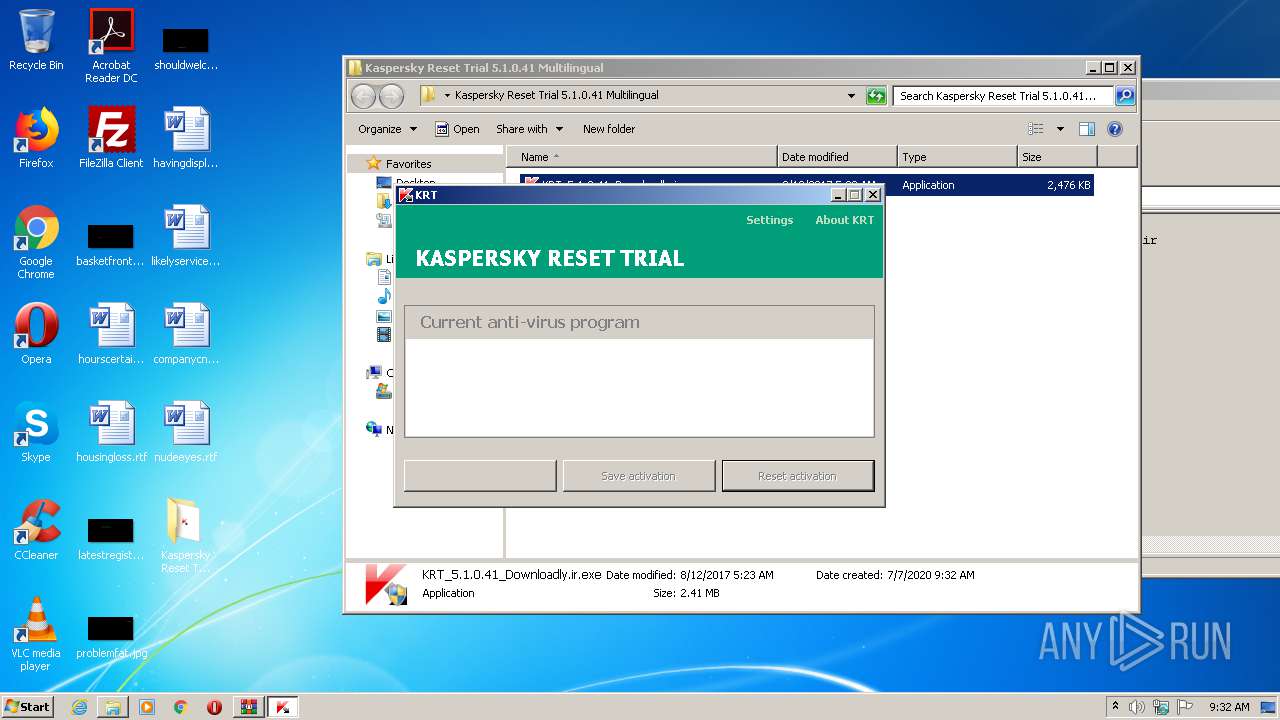Open breadcrumb arrow before folder name
The image size is (1280, 720).
coord(447,96)
